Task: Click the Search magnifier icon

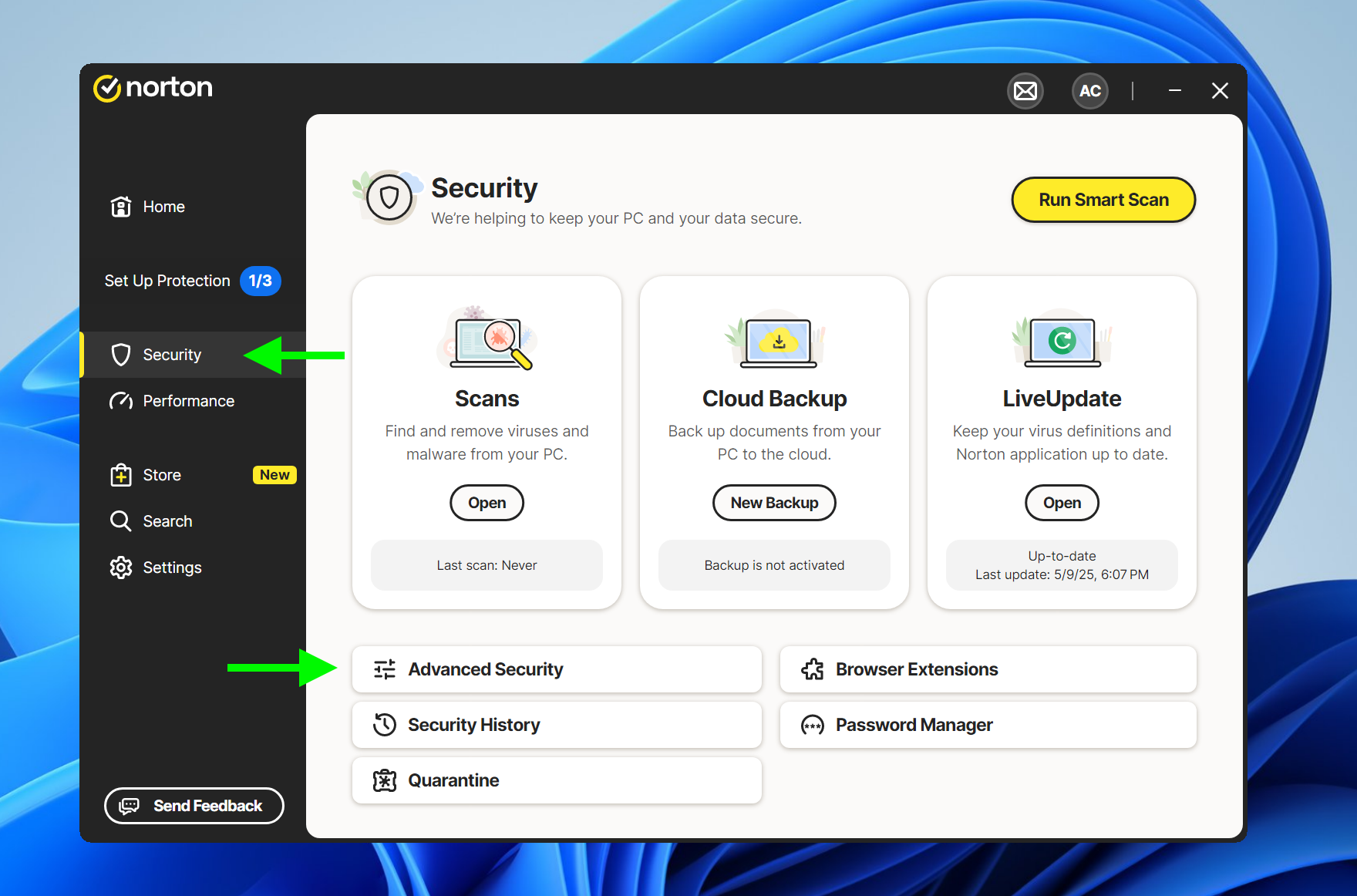Action: (121, 521)
